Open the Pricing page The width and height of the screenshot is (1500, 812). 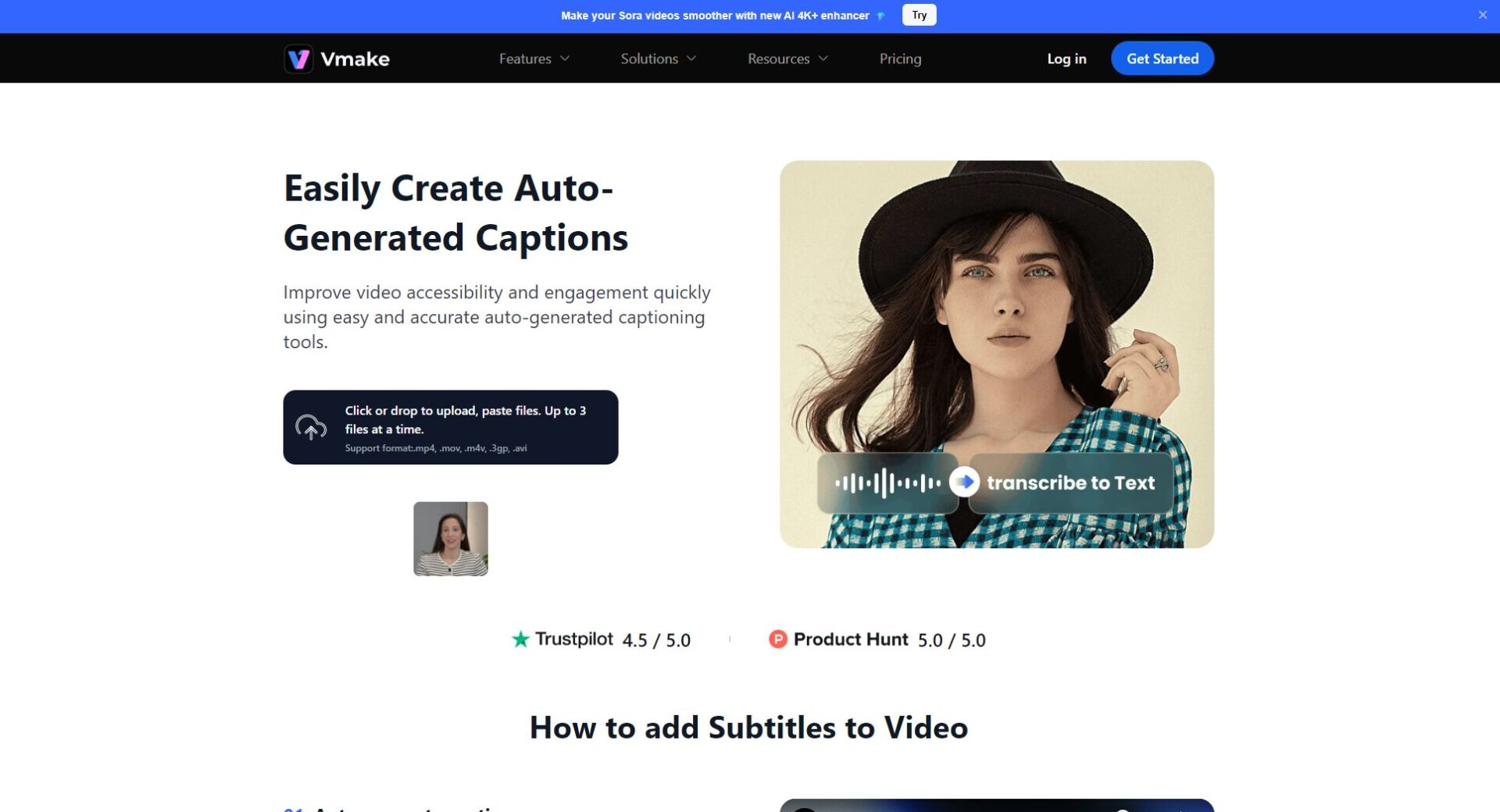900,59
